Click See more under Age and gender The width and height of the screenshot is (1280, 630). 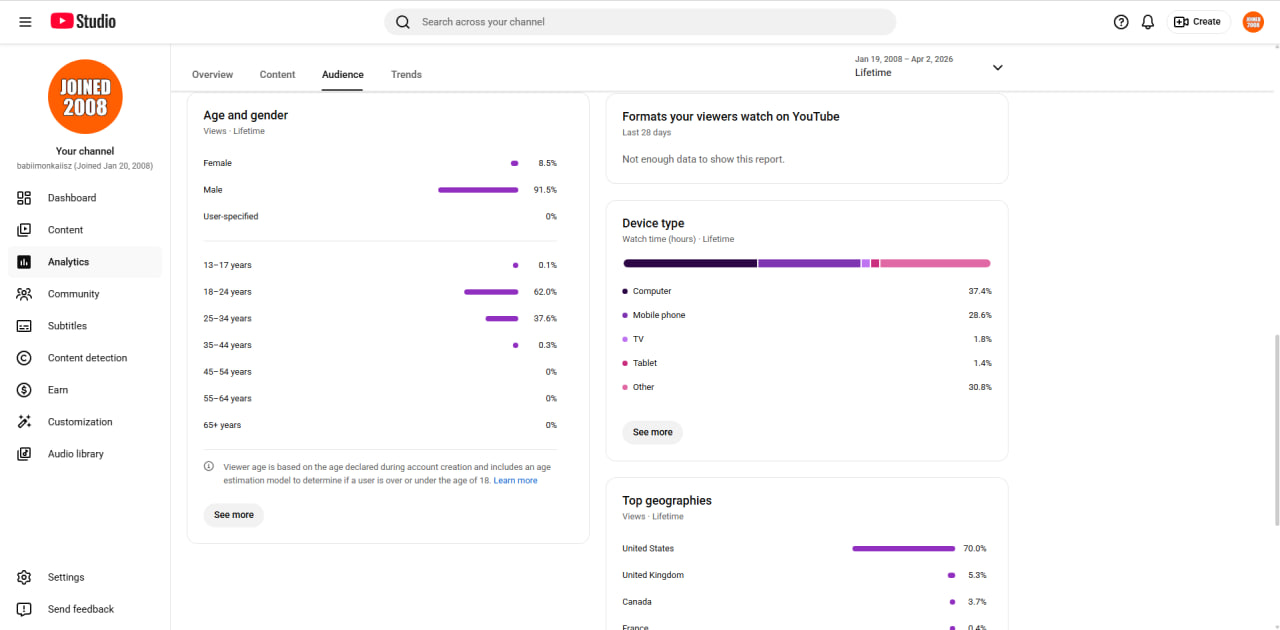click(x=234, y=515)
